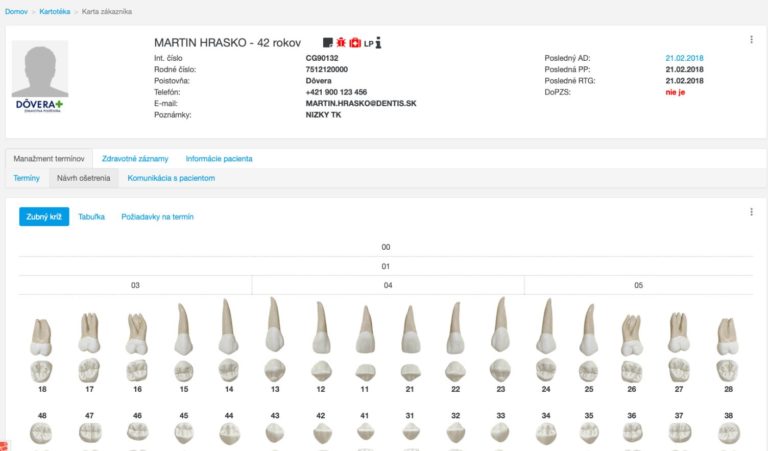Go to the Termíny sub-tab
The image size is (768, 451).
[x=26, y=178]
